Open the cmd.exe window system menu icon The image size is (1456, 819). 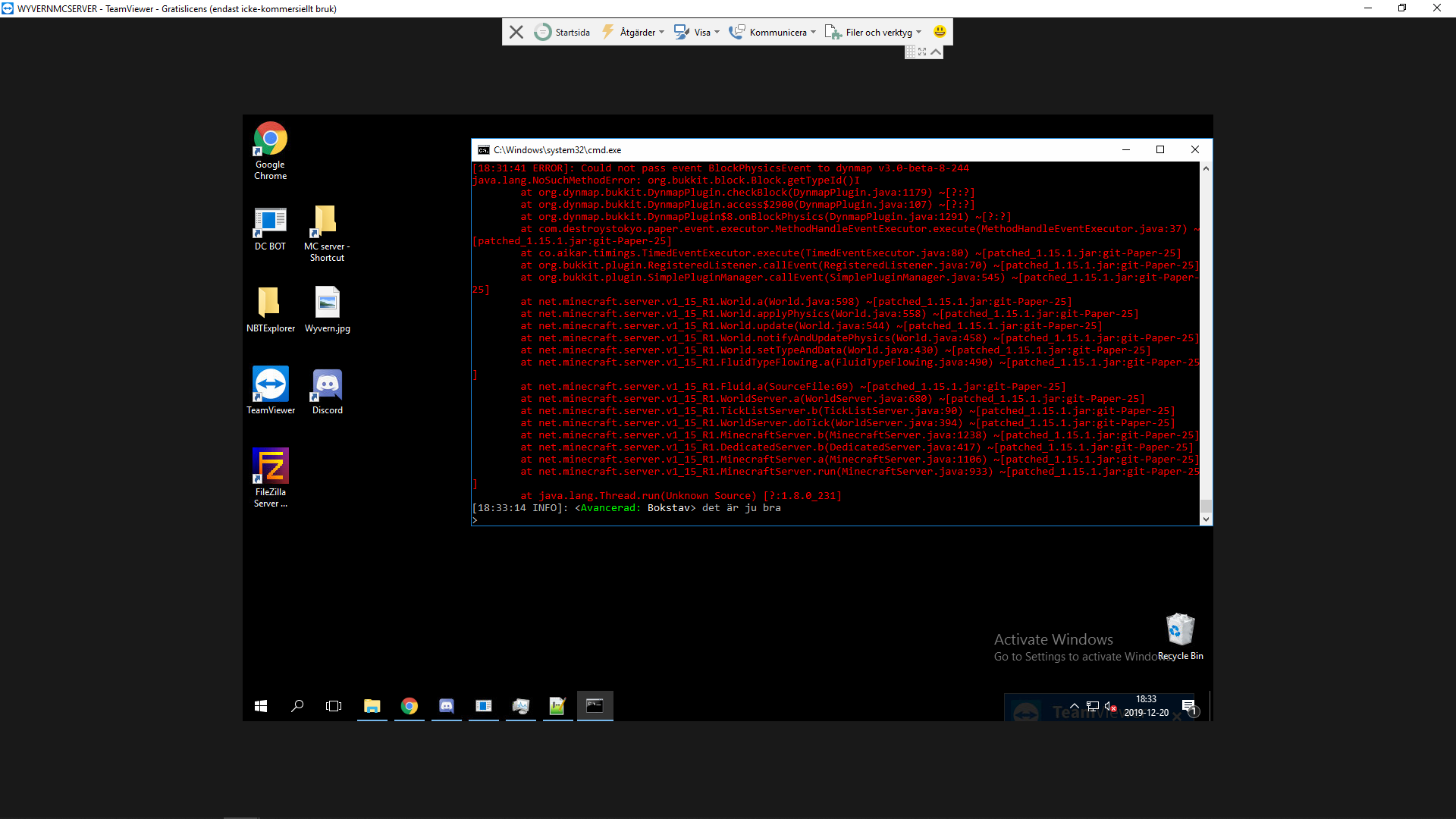click(483, 150)
